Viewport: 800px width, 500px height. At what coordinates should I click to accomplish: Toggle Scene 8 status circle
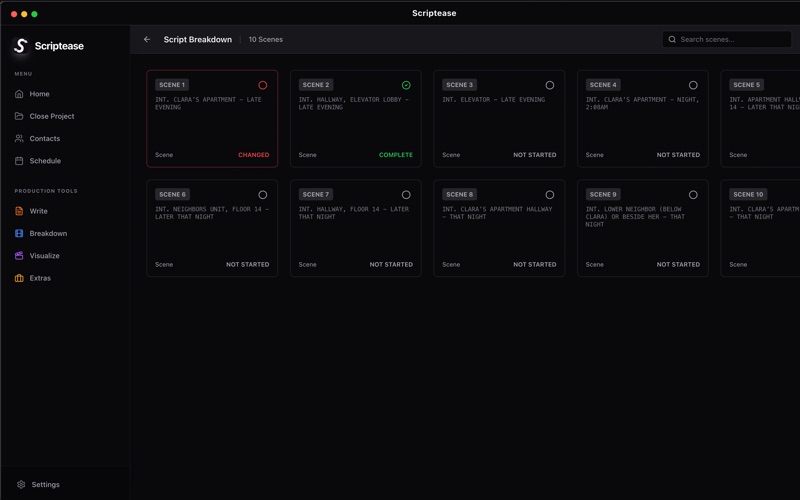(549, 195)
